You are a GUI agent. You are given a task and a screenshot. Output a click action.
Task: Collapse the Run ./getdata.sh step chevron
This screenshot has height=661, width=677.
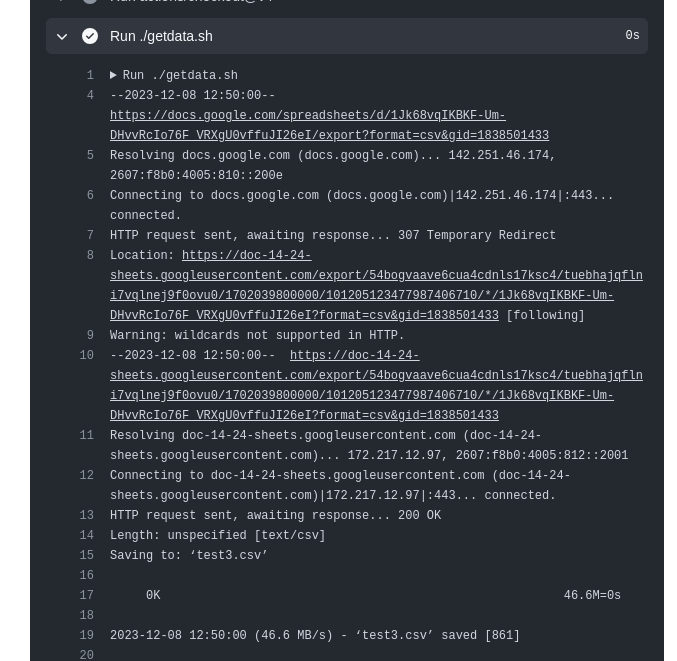click(x=62, y=37)
